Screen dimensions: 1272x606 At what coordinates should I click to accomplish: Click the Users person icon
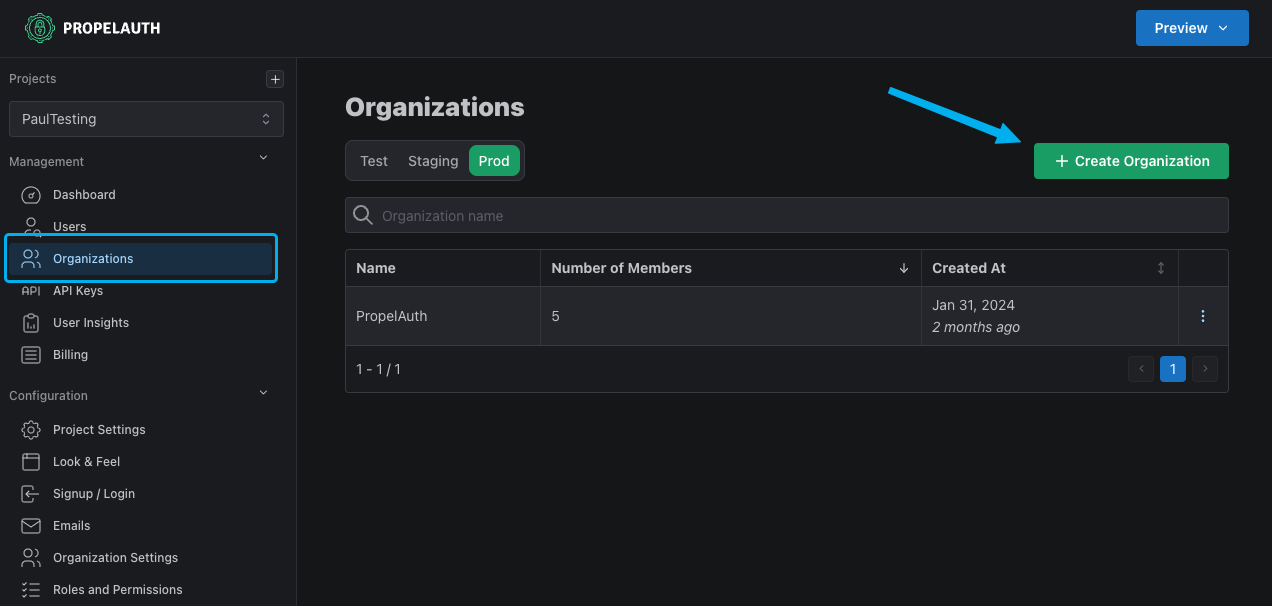31,226
